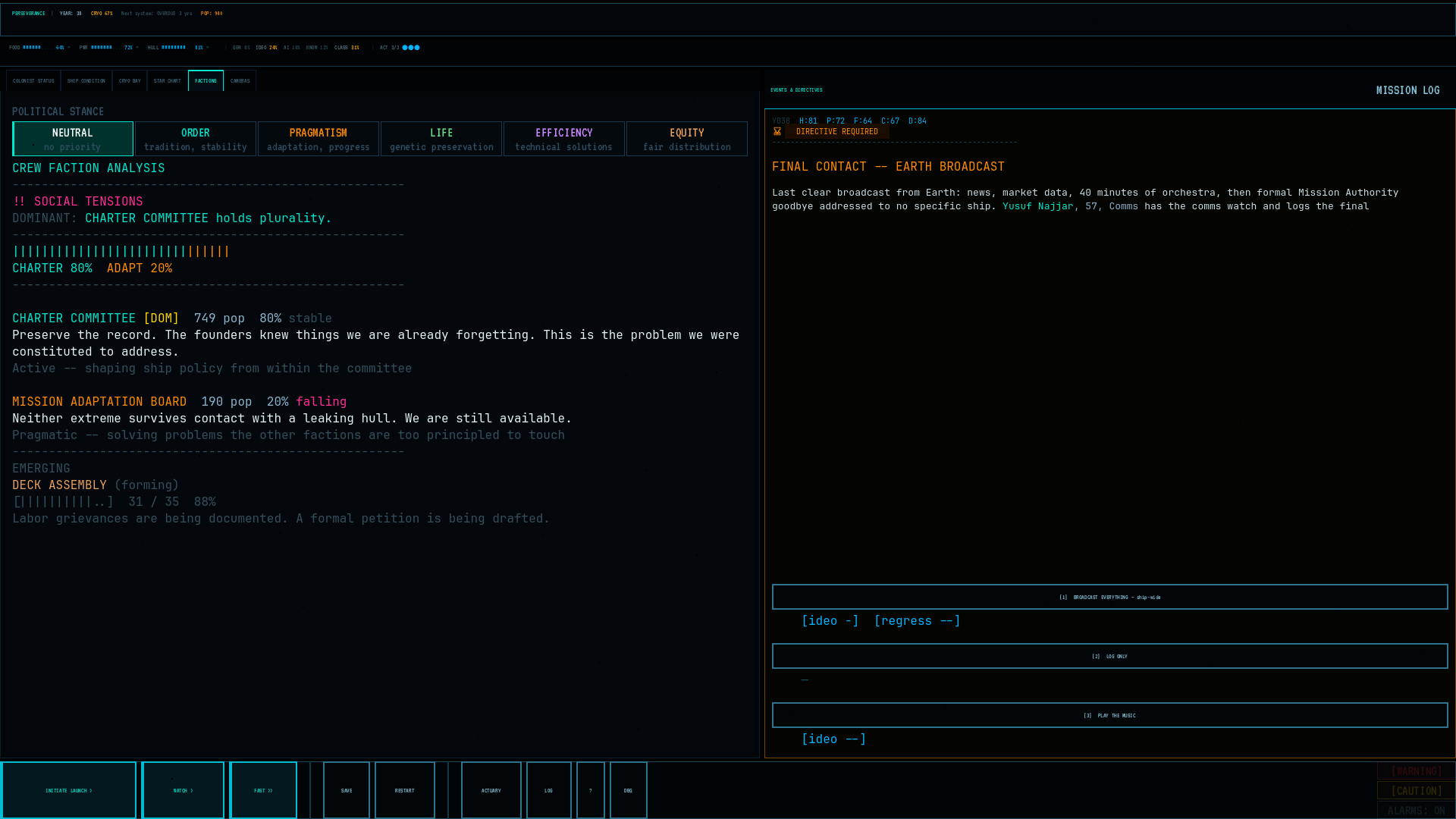Viewport: 1456px width, 819px height.
Task: Click the Mission Log header
Action: tap(1407, 90)
